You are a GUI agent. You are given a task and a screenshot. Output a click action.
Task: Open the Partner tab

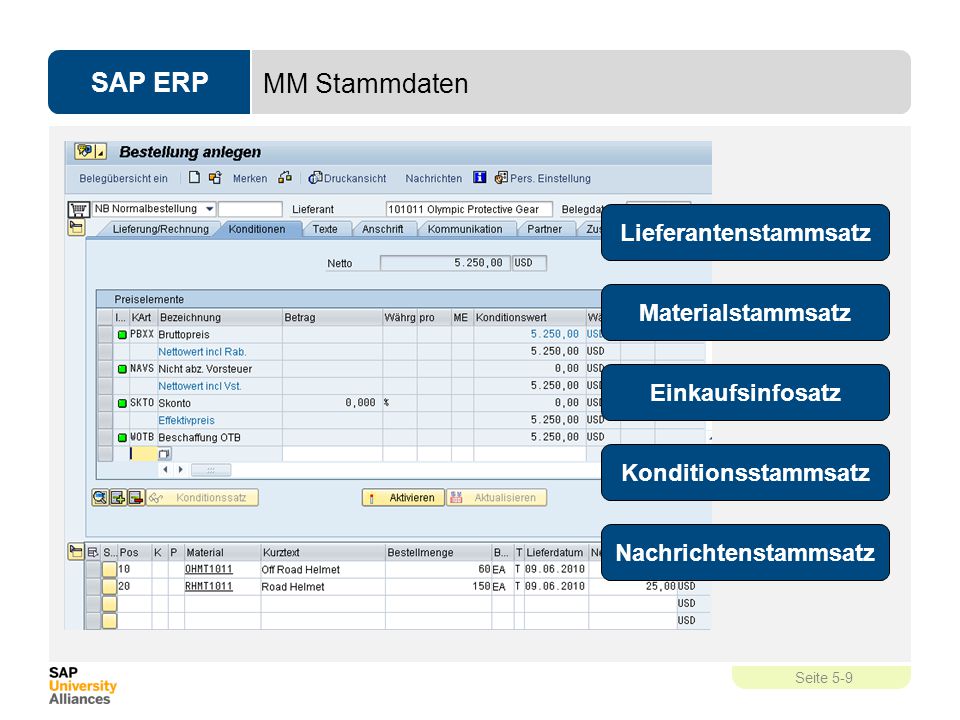(x=544, y=229)
